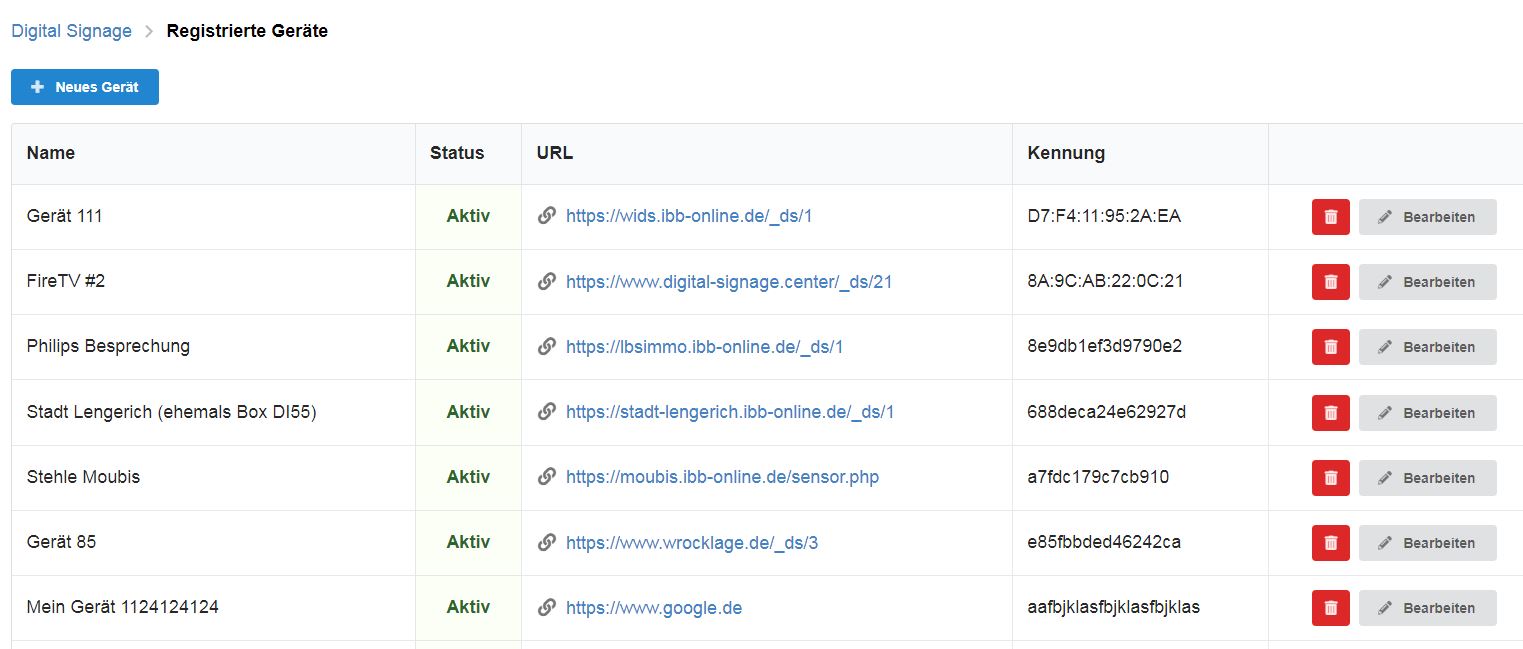Screen dimensions: 1523x649
Task: Open the digital-signage.center/_ds/21 link
Action: pyautogui.click(x=728, y=281)
